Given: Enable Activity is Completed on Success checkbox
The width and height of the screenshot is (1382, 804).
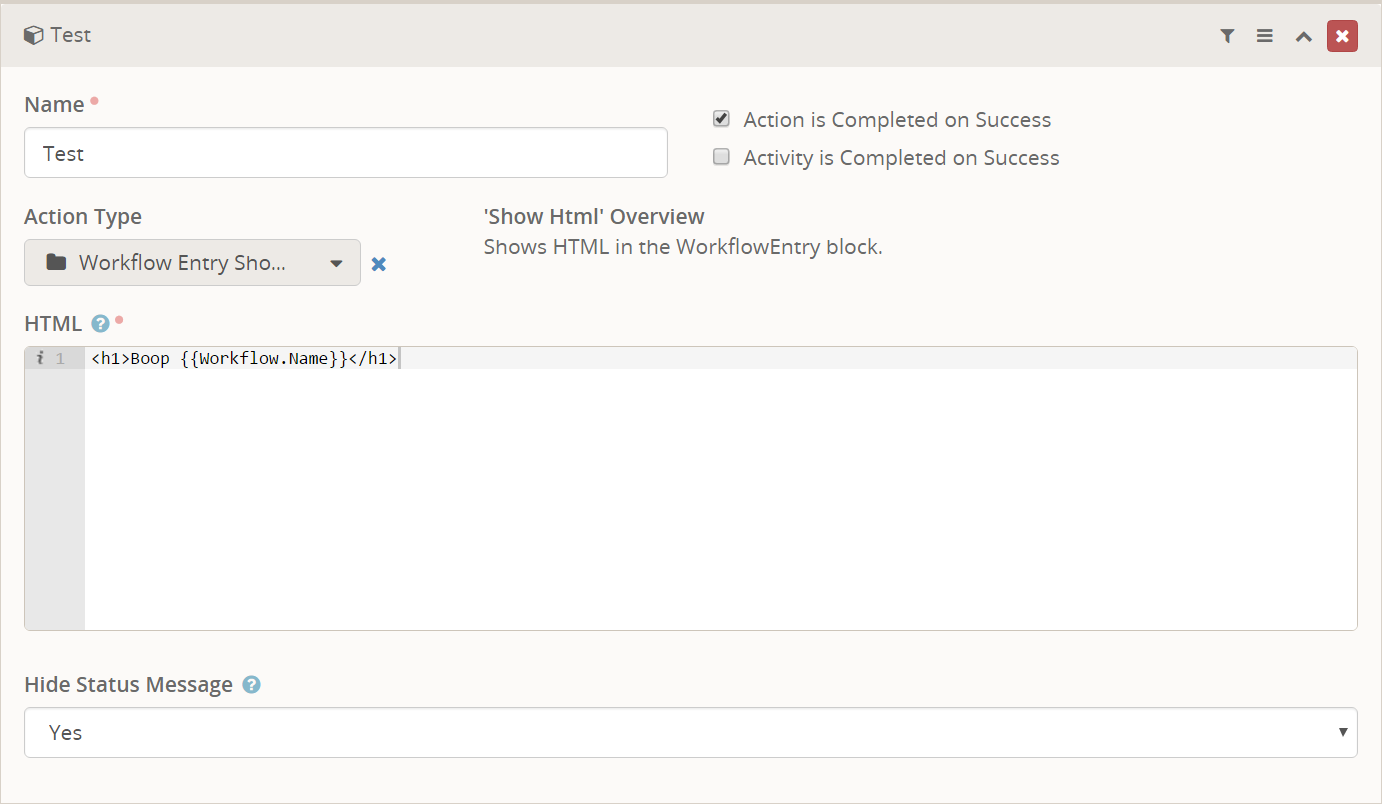Looking at the screenshot, I should click(x=721, y=157).
